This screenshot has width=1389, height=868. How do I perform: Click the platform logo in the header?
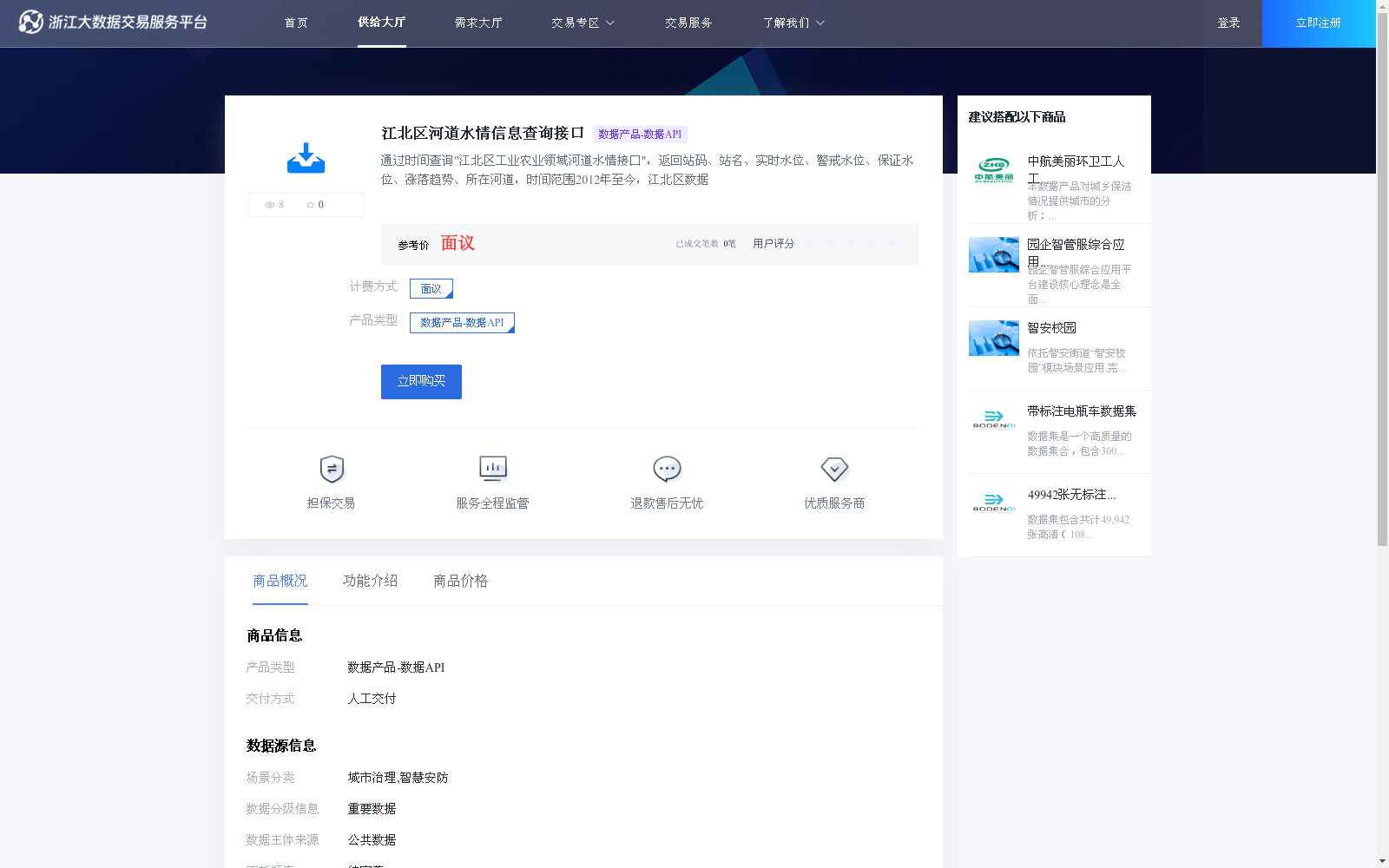coord(113,22)
